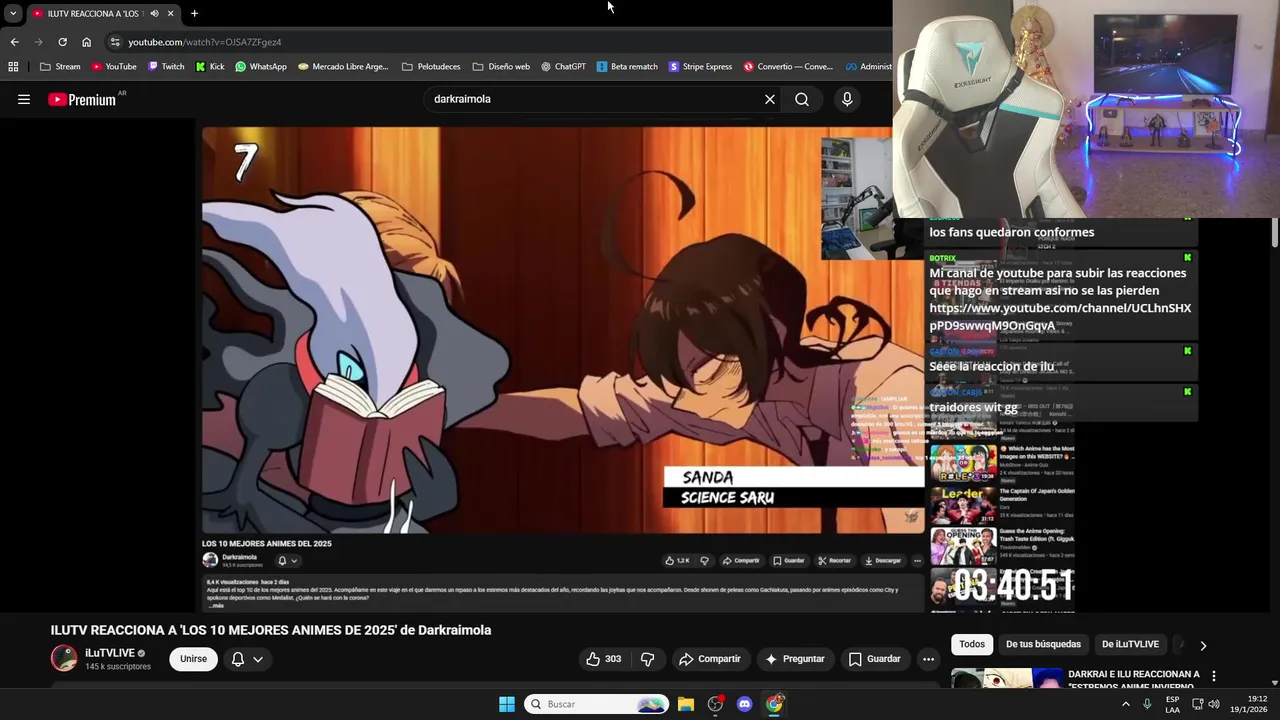This screenshot has width=1280, height=720.
Task: Run the search with the magnifier button
Action: click(x=802, y=99)
